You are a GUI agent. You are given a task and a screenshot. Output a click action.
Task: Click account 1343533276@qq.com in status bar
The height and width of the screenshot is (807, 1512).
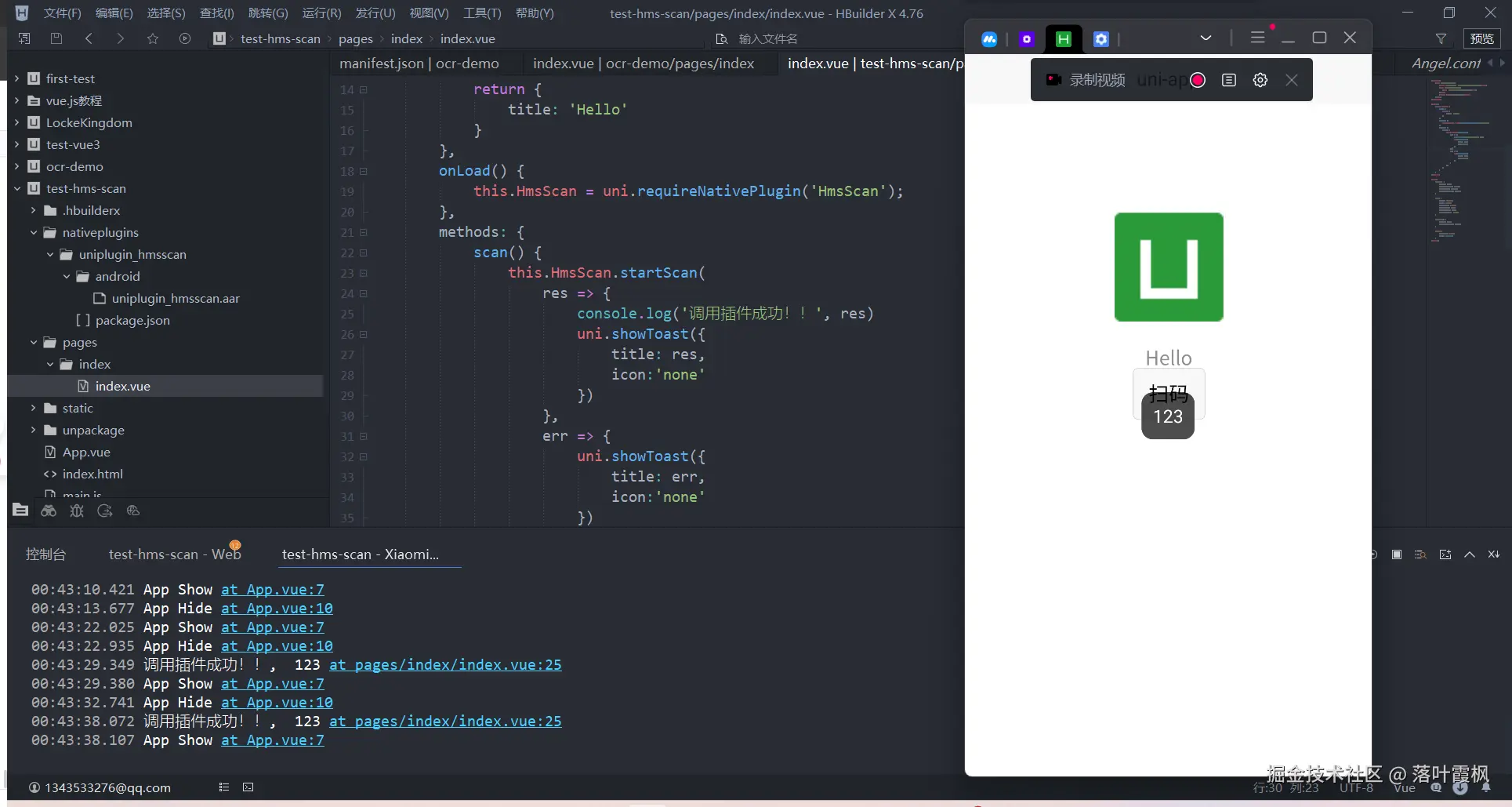pos(100,787)
